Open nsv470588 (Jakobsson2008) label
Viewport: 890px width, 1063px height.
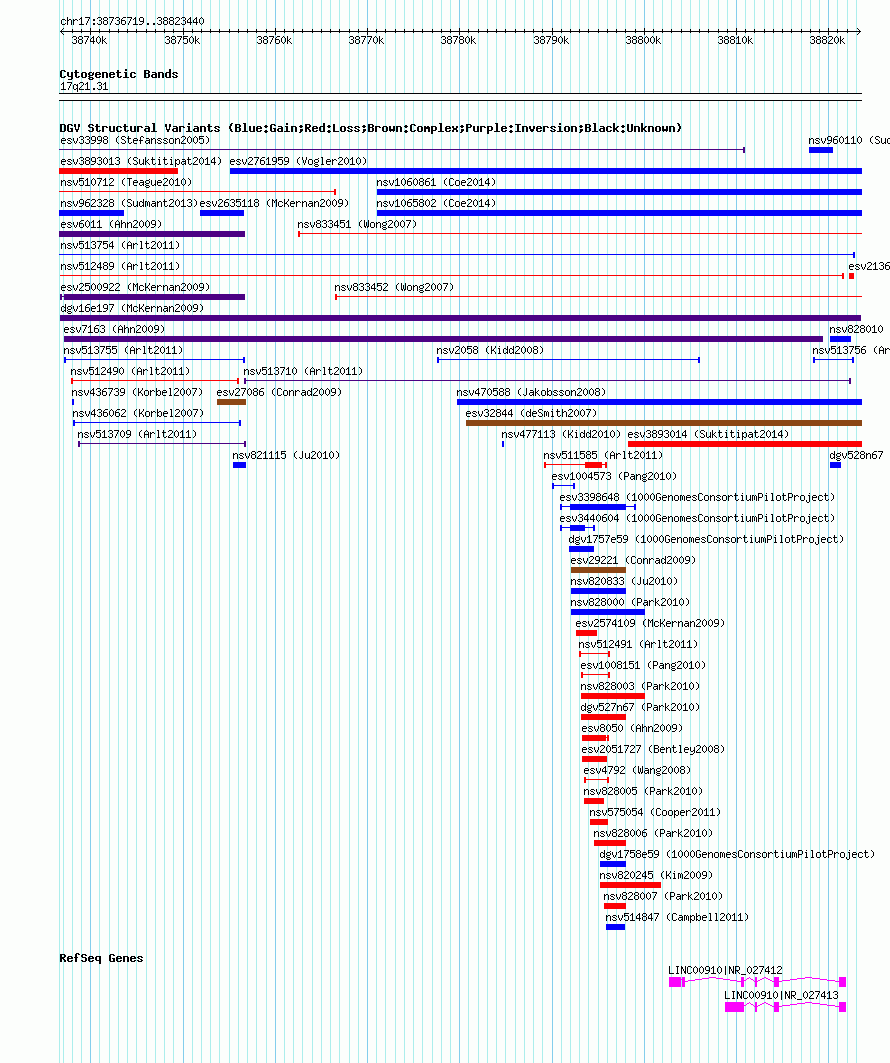(x=531, y=393)
